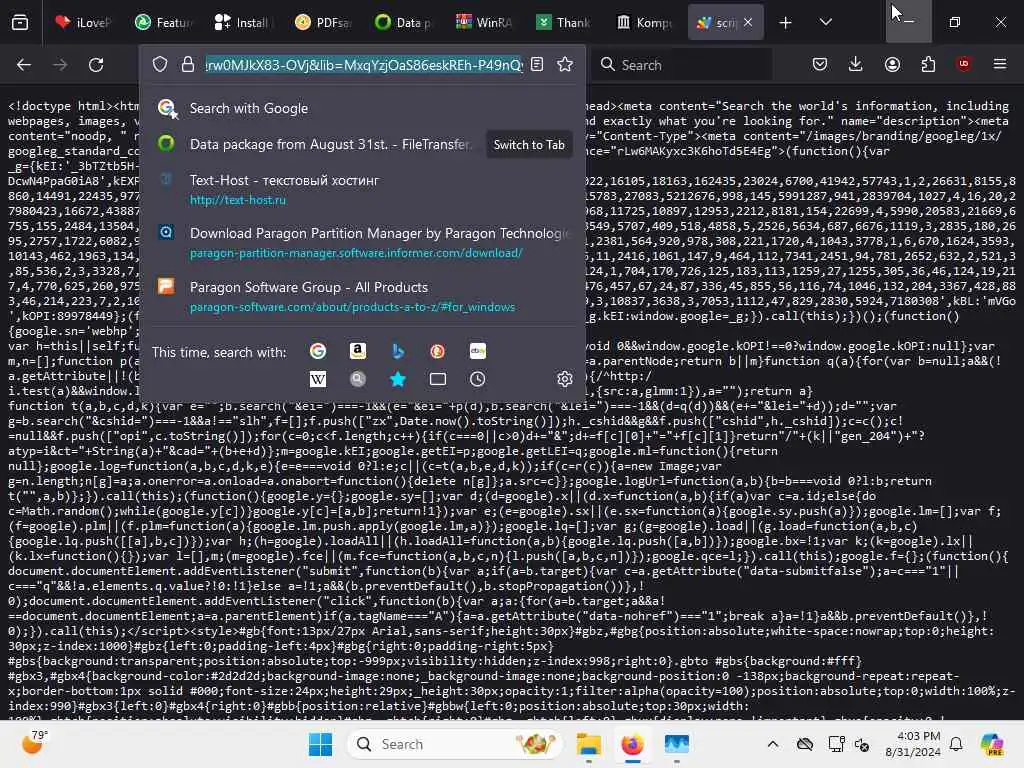Switch to WinRA tab
Screen dimensions: 1024x768
click(483, 22)
